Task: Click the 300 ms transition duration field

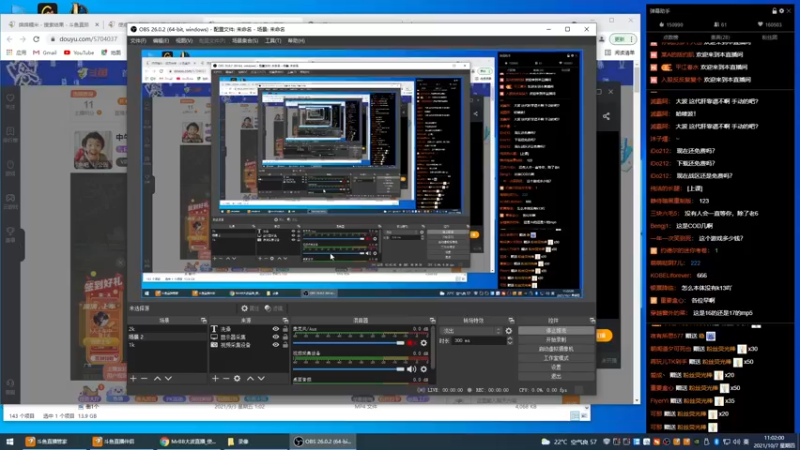Action: tap(478, 340)
